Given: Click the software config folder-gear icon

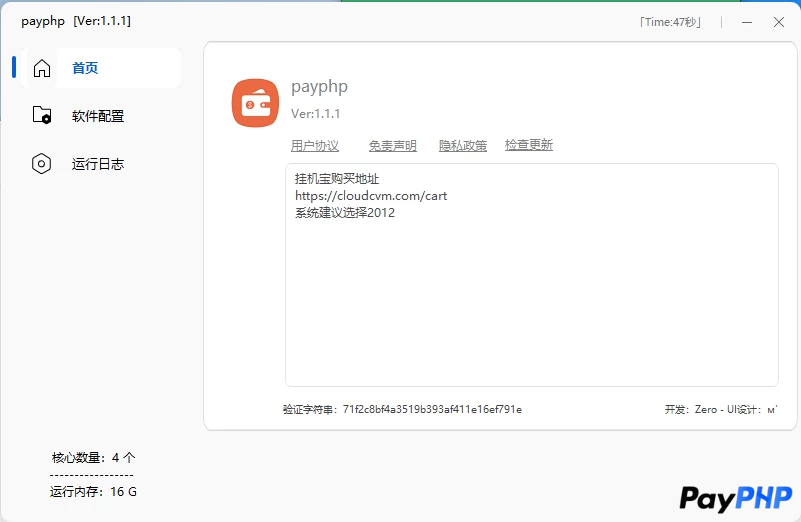Looking at the screenshot, I should (x=42, y=115).
